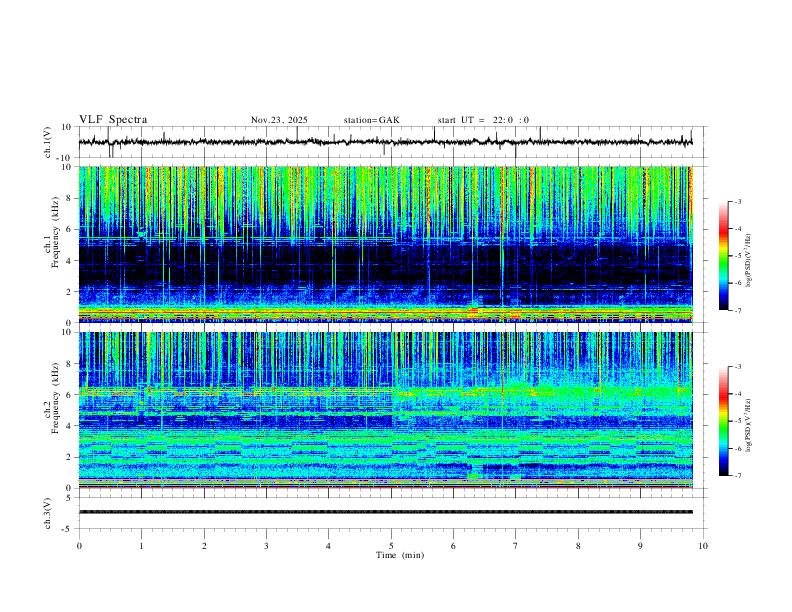Click the ch.1 spectrogram color scale bar
Image resolution: width=792 pixels, height=612 pixels.
coord(724,256)
